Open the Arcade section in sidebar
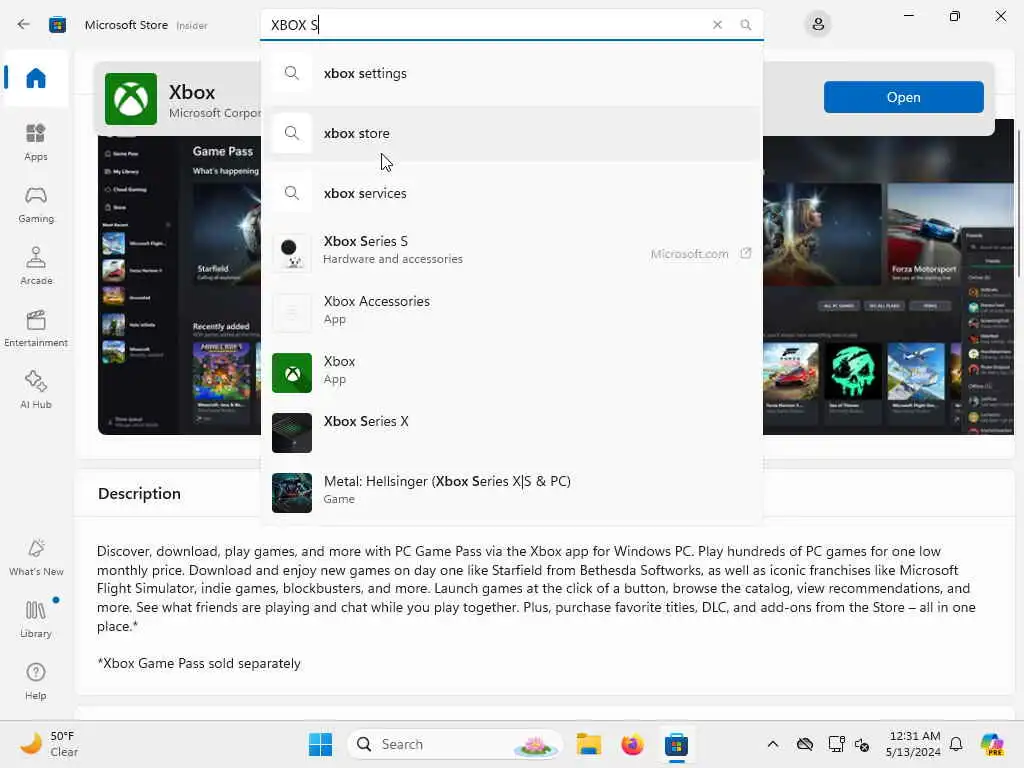 [36, 266]
